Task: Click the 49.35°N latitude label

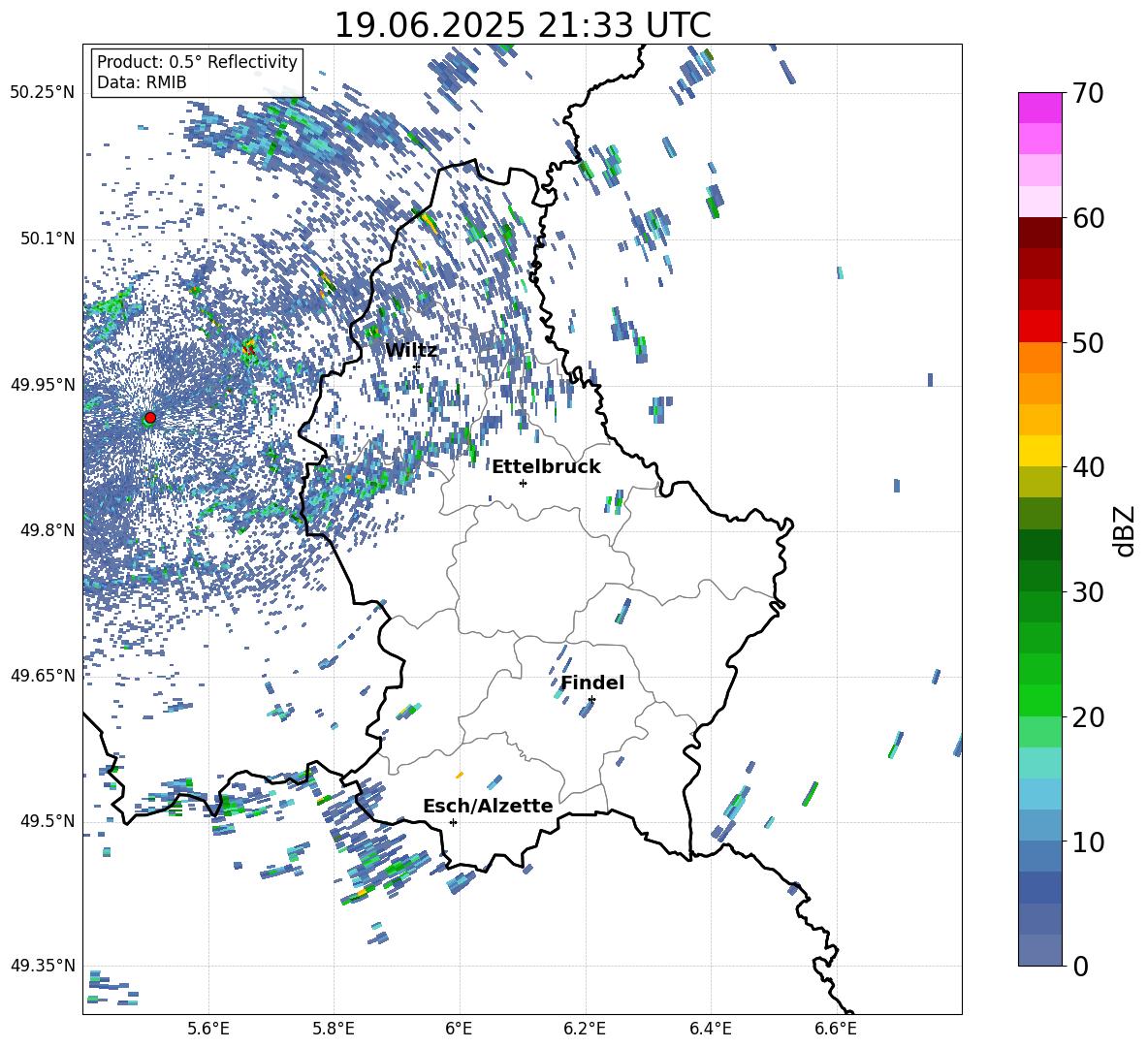Action: [43, 966]
